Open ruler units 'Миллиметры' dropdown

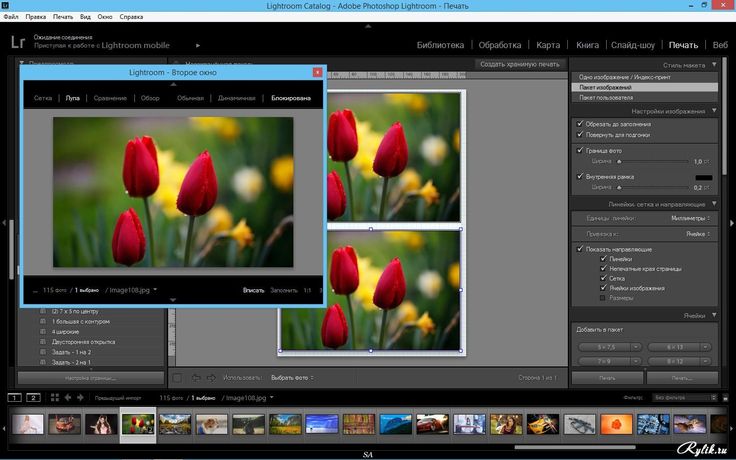click(690, 218)
